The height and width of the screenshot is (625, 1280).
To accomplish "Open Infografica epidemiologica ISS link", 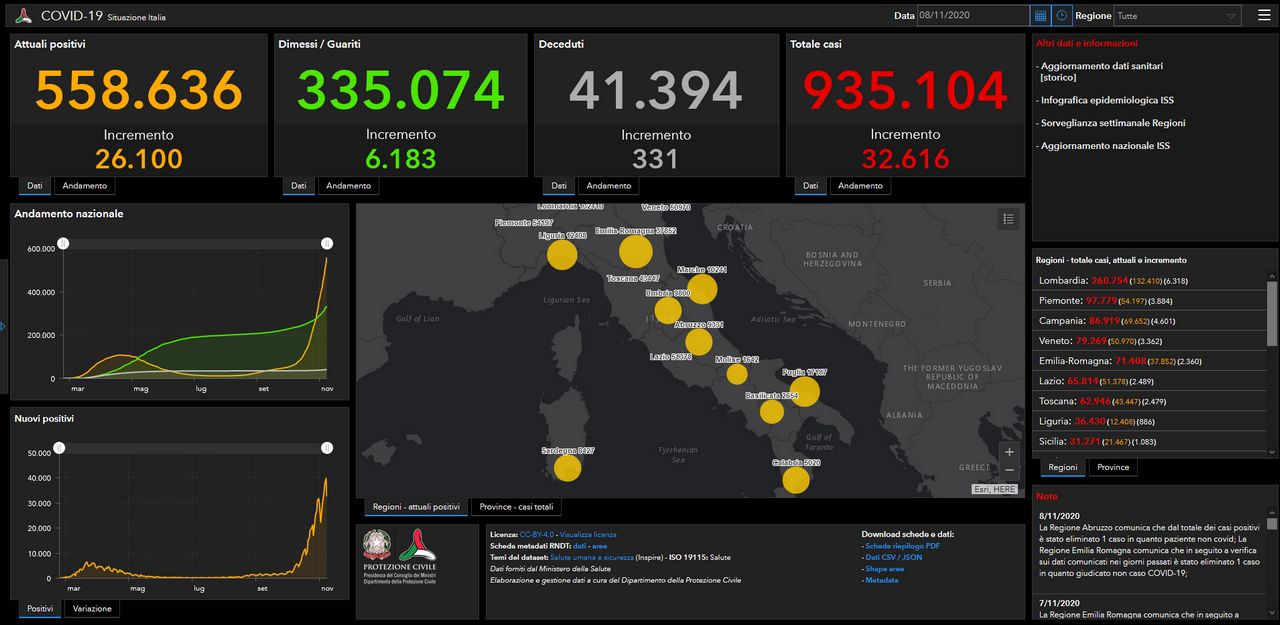I will (1107, 100).
